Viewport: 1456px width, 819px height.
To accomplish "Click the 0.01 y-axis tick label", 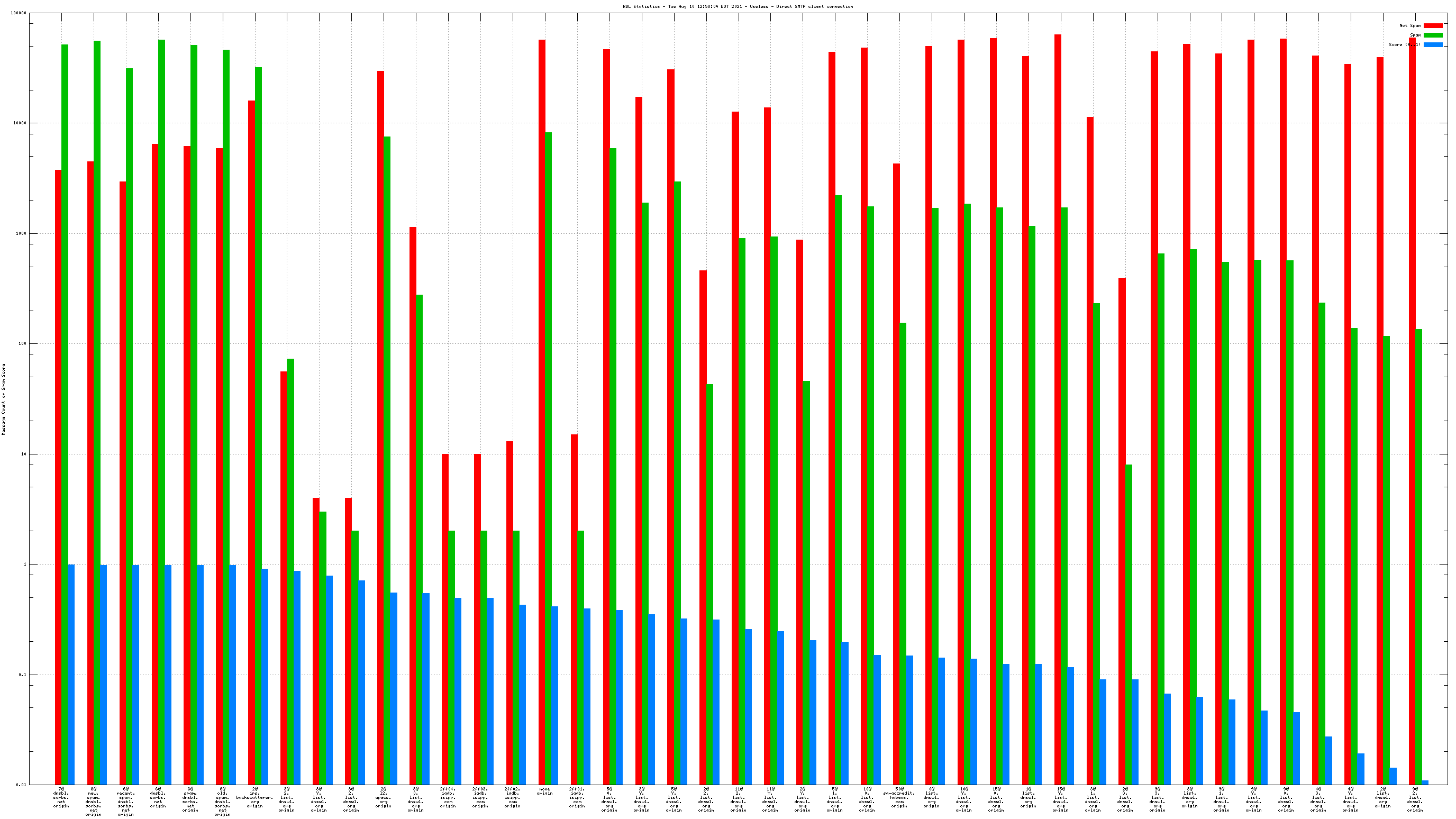I will 21,785.
